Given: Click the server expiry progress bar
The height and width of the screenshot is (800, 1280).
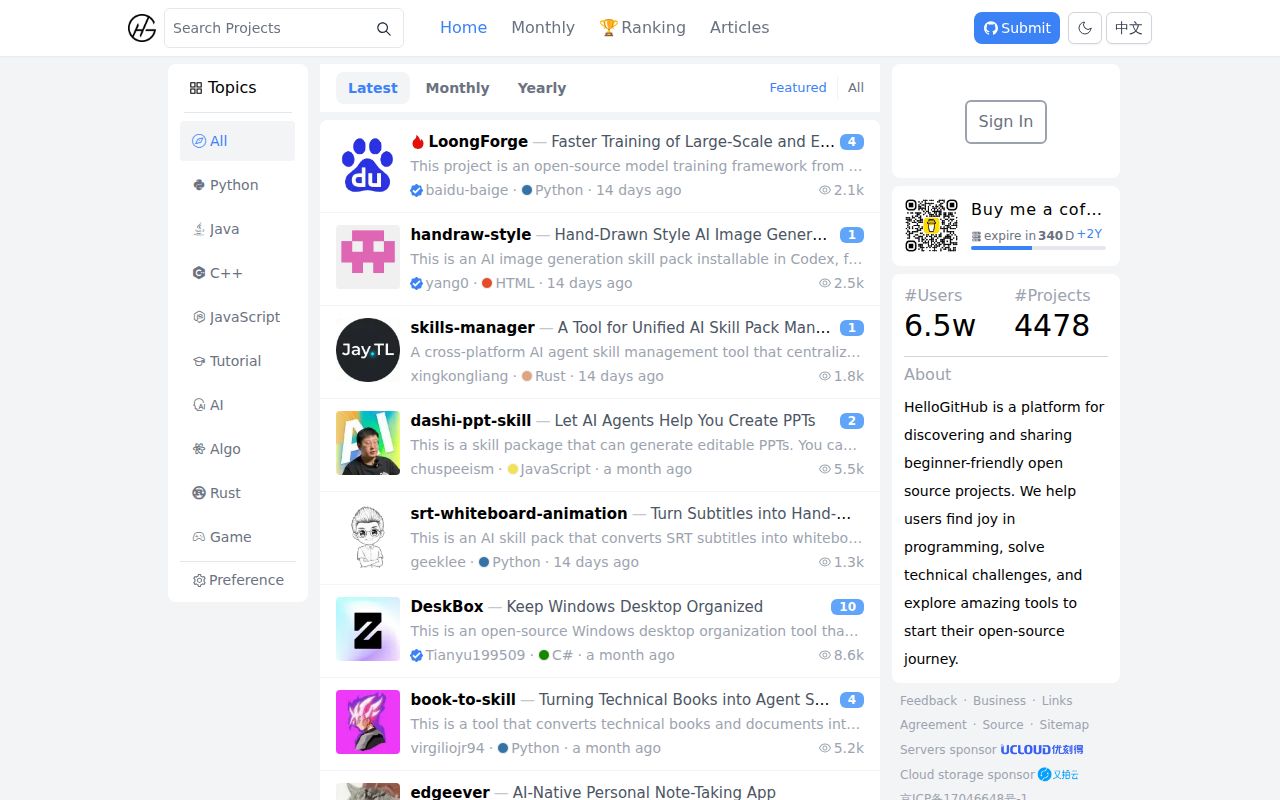Looking at the screenshot, I should point(1038,248).
